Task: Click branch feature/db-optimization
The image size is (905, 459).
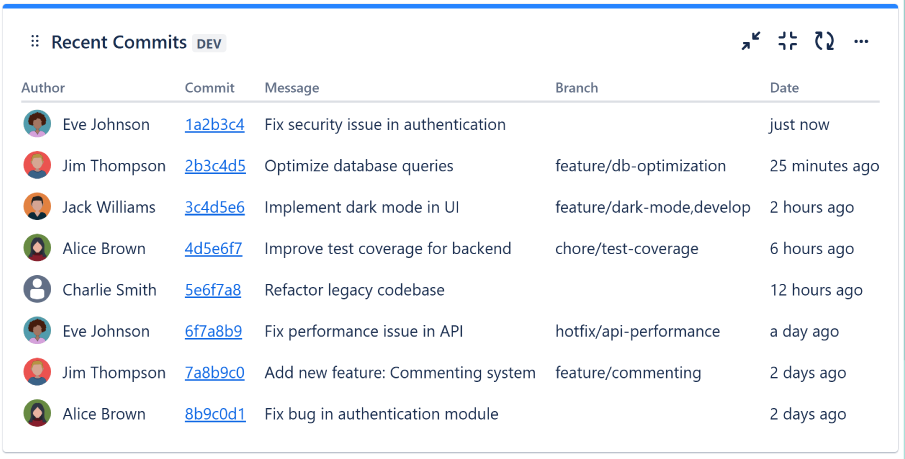Action: point(641,166)
